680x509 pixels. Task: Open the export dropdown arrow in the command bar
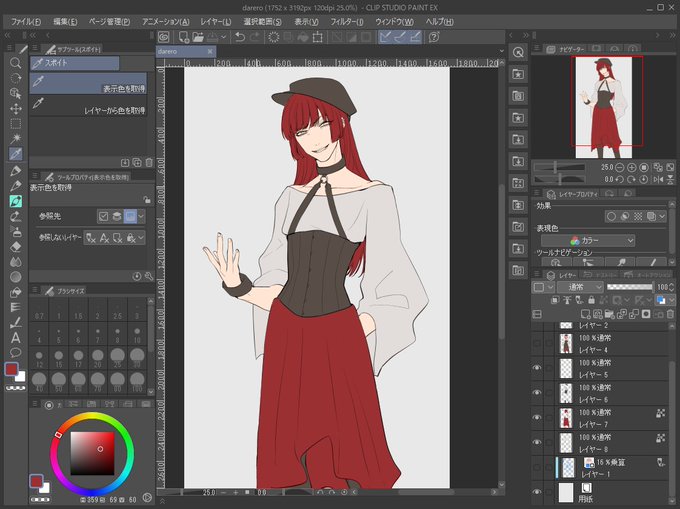(x=224, y=37)
